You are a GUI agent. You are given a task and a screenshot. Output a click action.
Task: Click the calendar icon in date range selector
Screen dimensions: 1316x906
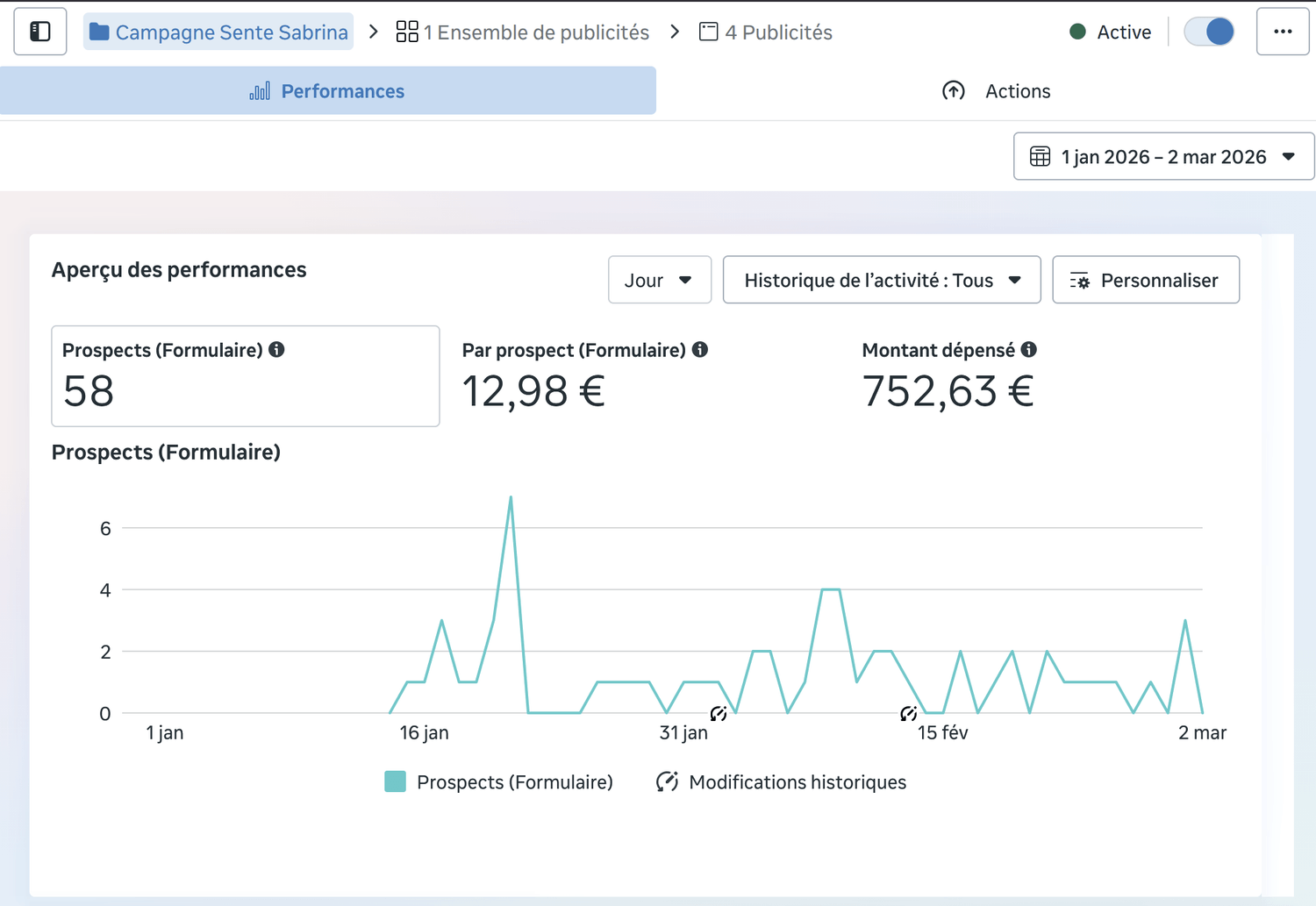(x=1041, y=156)
